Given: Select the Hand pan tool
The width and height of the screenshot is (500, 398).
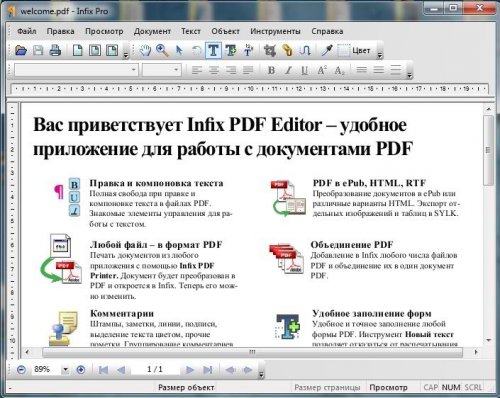Looking at the screenshot, I should click(145, 51).
